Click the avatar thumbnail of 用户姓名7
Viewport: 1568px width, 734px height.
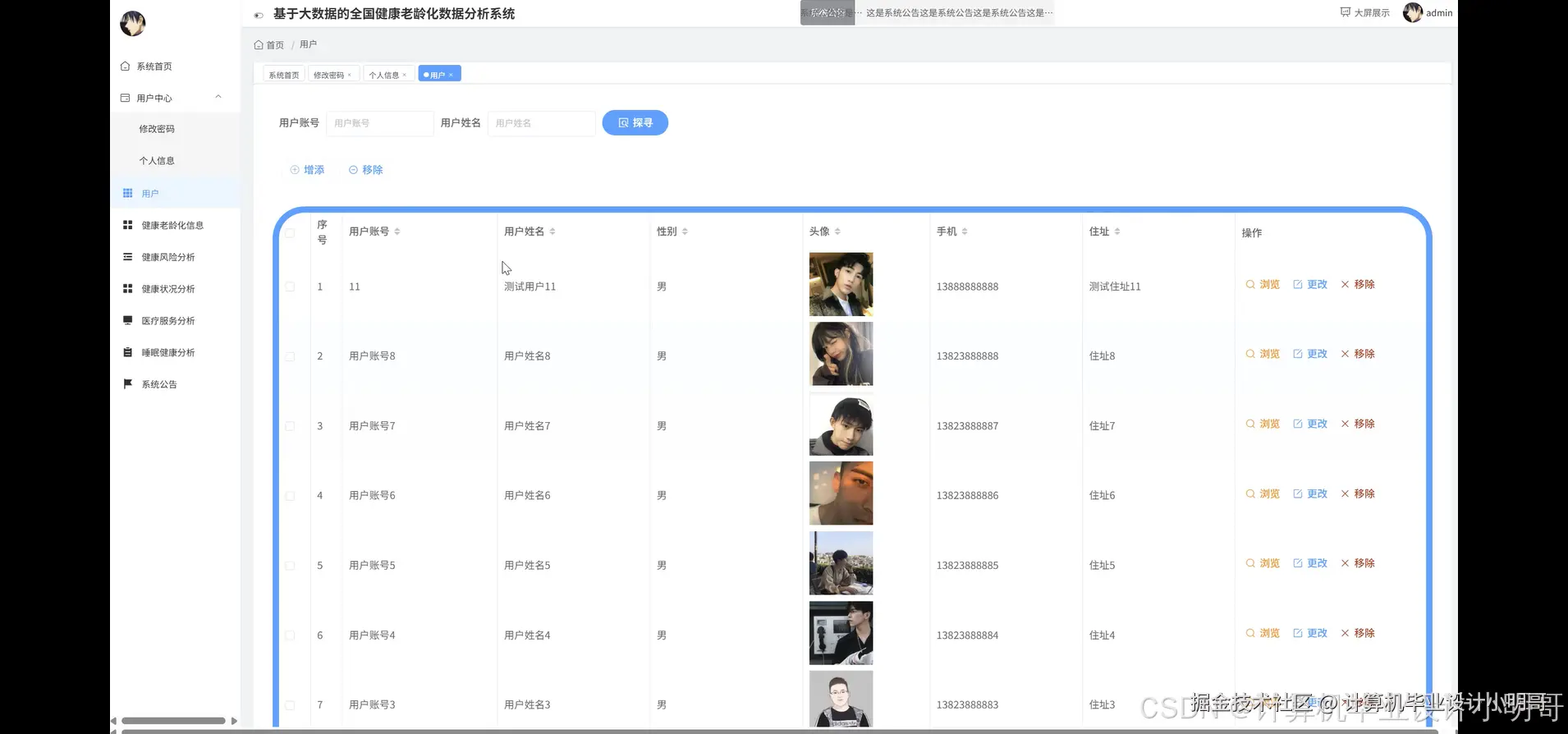click(841, 424)
